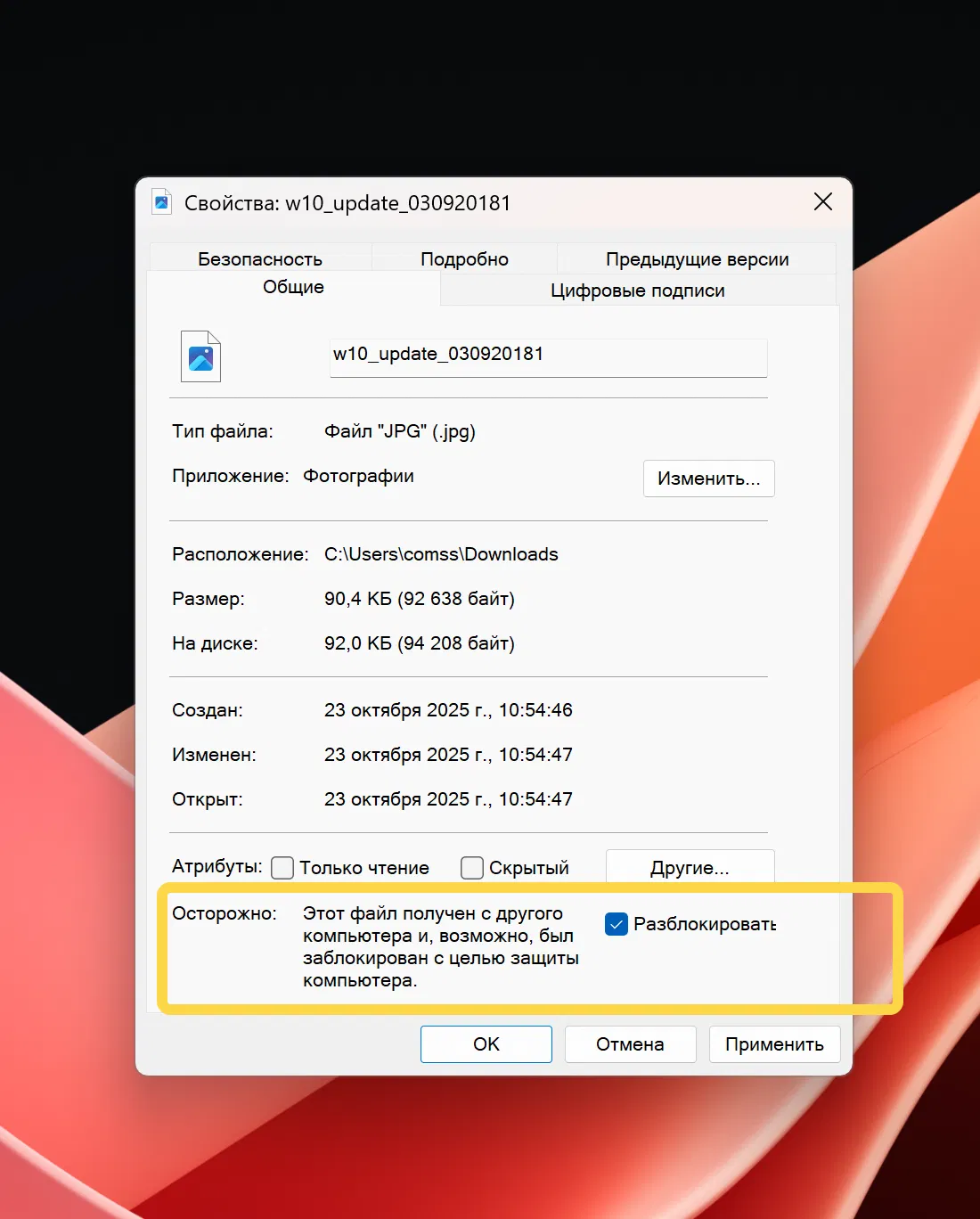This screenshot has width=980, height=1219.
Task: Click the dialog title Свойства: w10_update_030920181
Action: click(347, 203)
